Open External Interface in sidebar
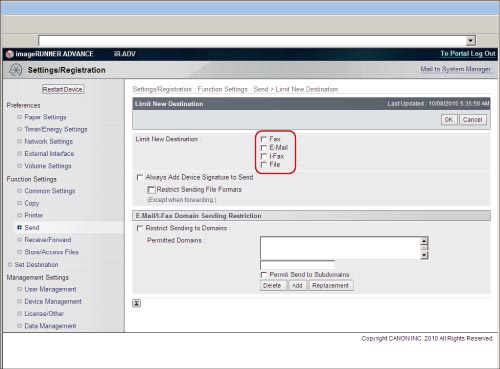 pyautogui.click(x=49, y=154)
